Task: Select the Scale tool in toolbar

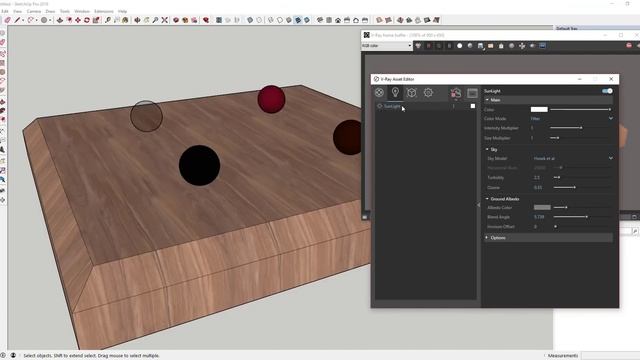Action: click(96, 20)
